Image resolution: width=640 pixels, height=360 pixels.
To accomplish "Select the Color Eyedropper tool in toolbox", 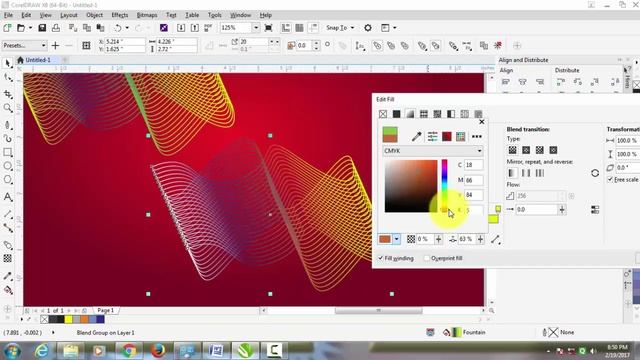I will 8,276.
